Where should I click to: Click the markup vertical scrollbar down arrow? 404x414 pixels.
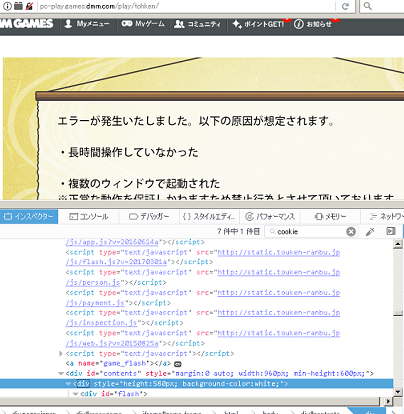[398, 391]
